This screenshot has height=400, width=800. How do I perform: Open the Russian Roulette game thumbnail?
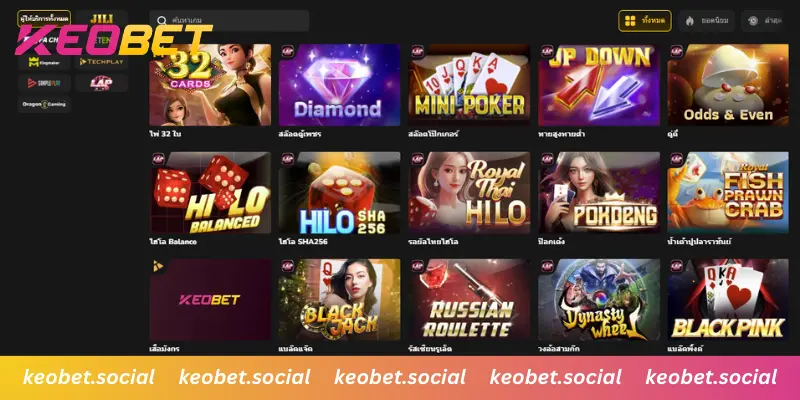[469, 299]
